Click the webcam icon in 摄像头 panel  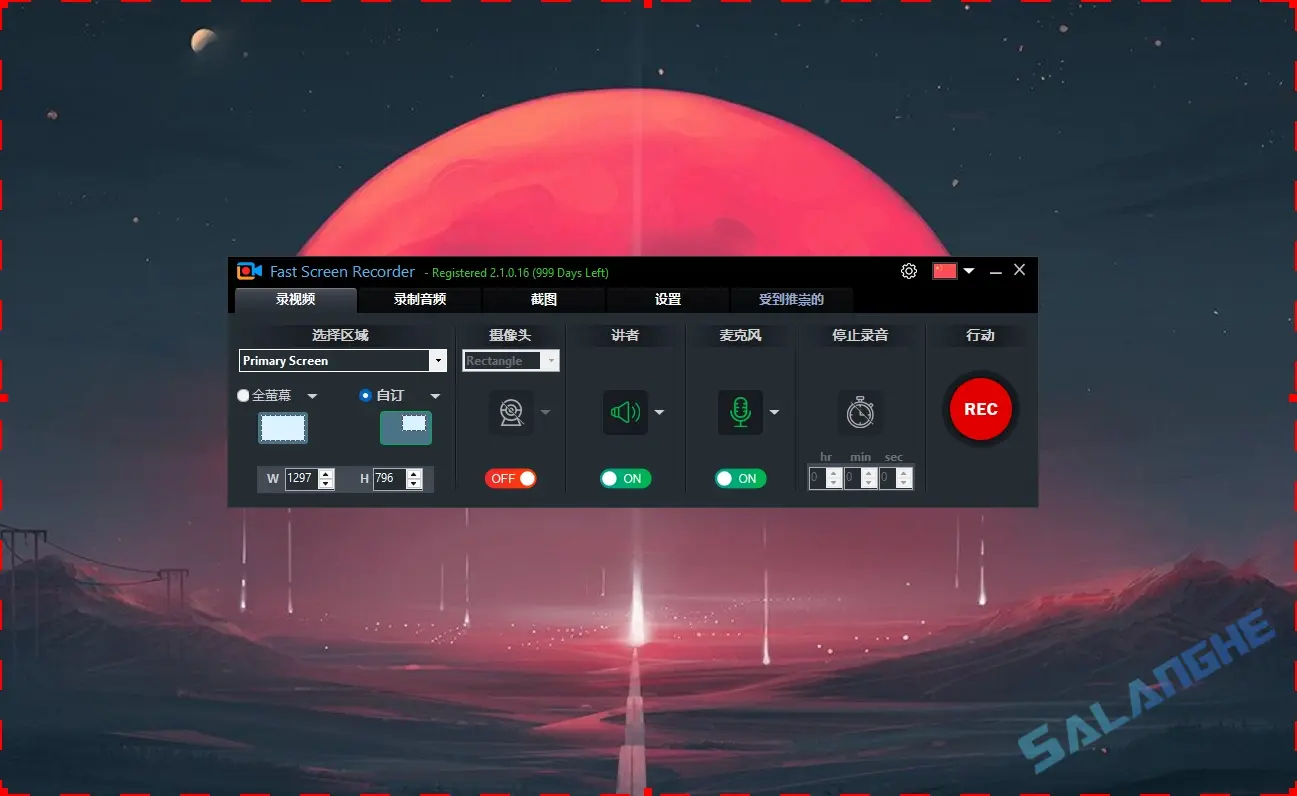(511, 412)
